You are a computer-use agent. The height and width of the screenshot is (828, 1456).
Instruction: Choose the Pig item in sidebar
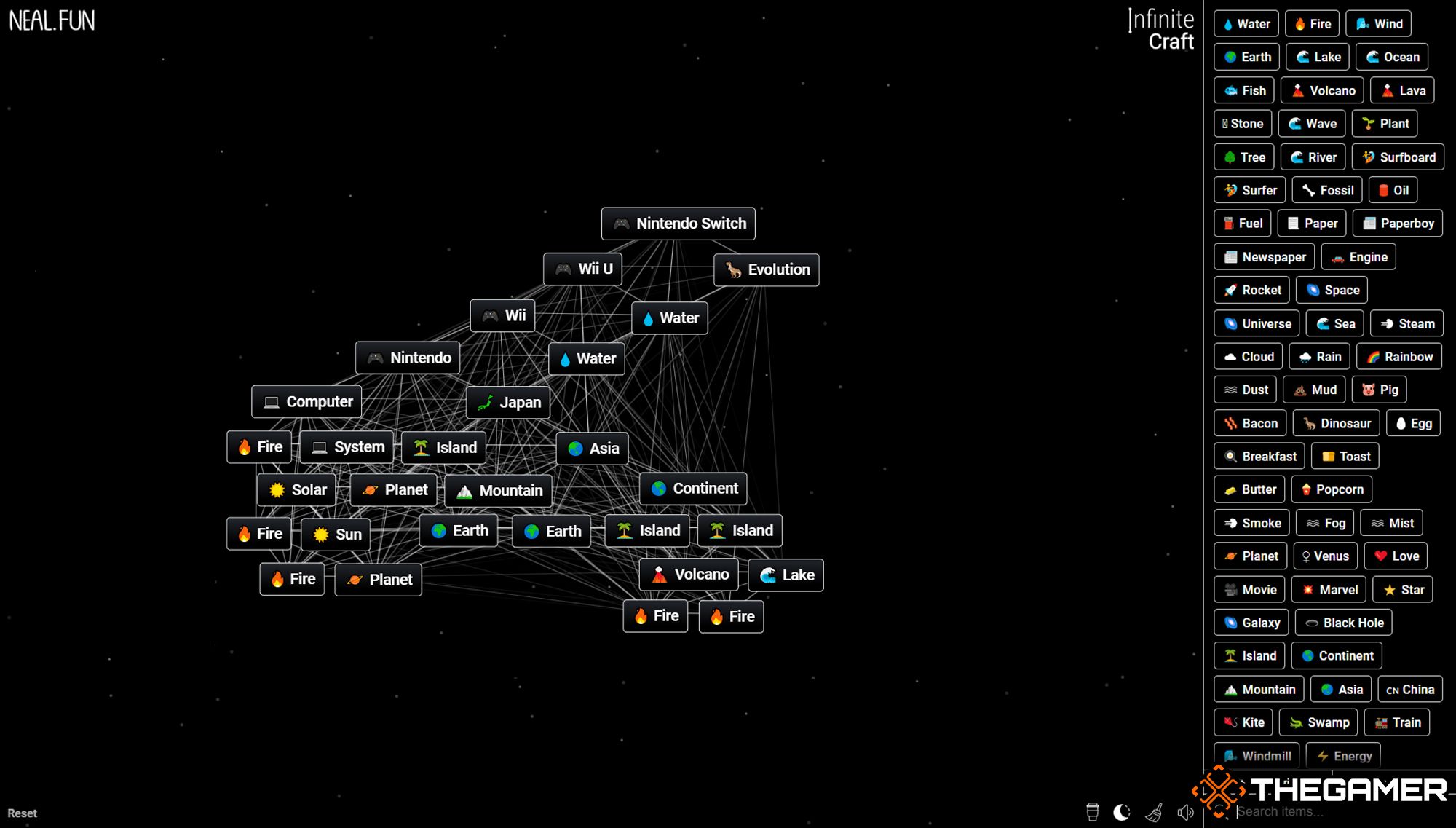[1380, 390]
